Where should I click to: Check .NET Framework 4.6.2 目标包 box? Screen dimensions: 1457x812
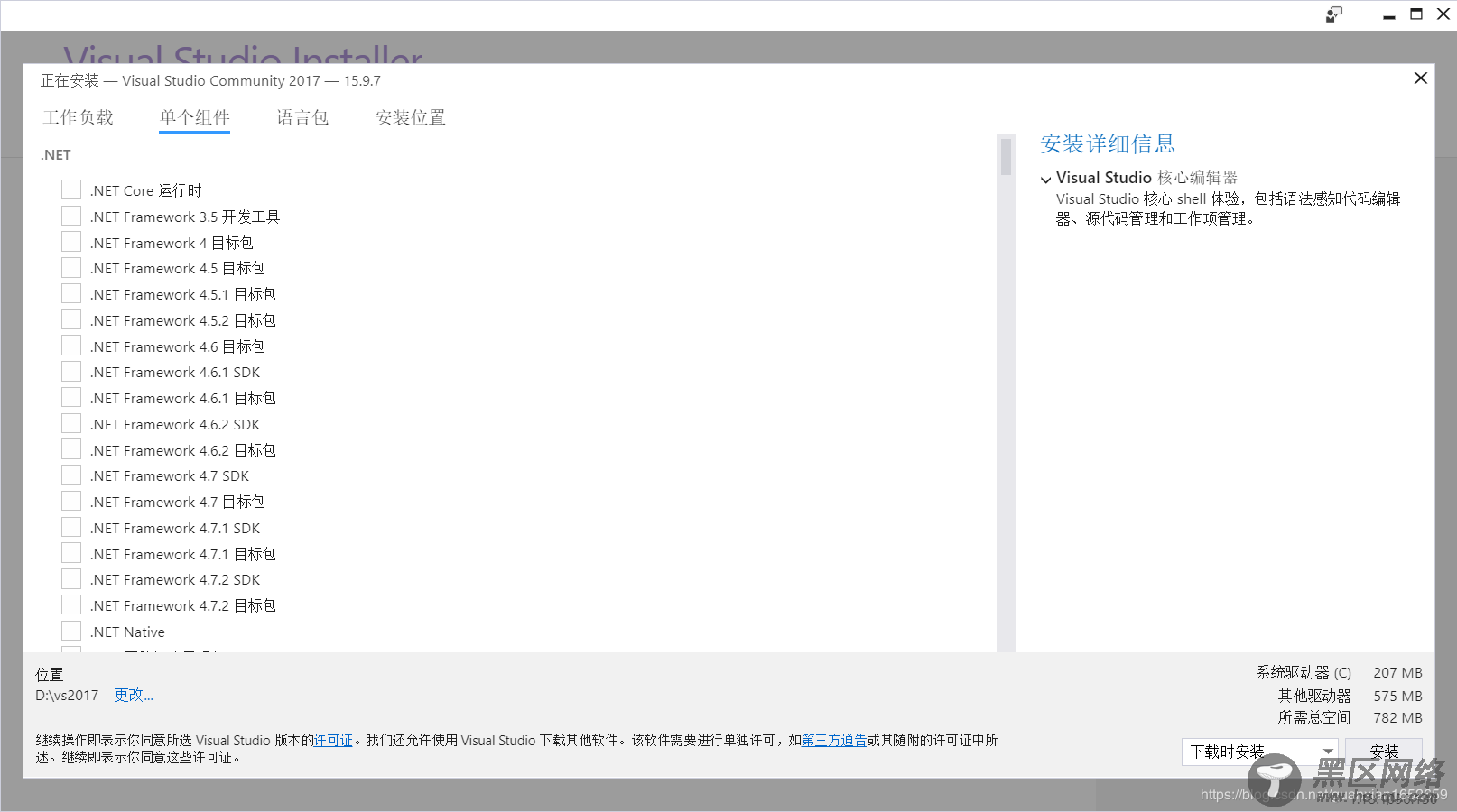pos(71,449)
